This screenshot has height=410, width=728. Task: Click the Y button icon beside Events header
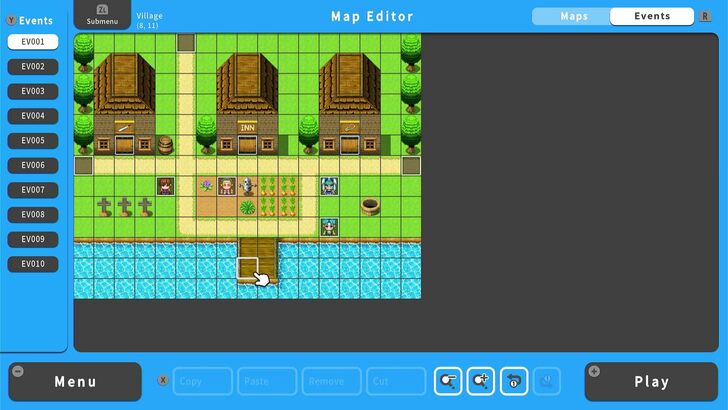(11, 20)
